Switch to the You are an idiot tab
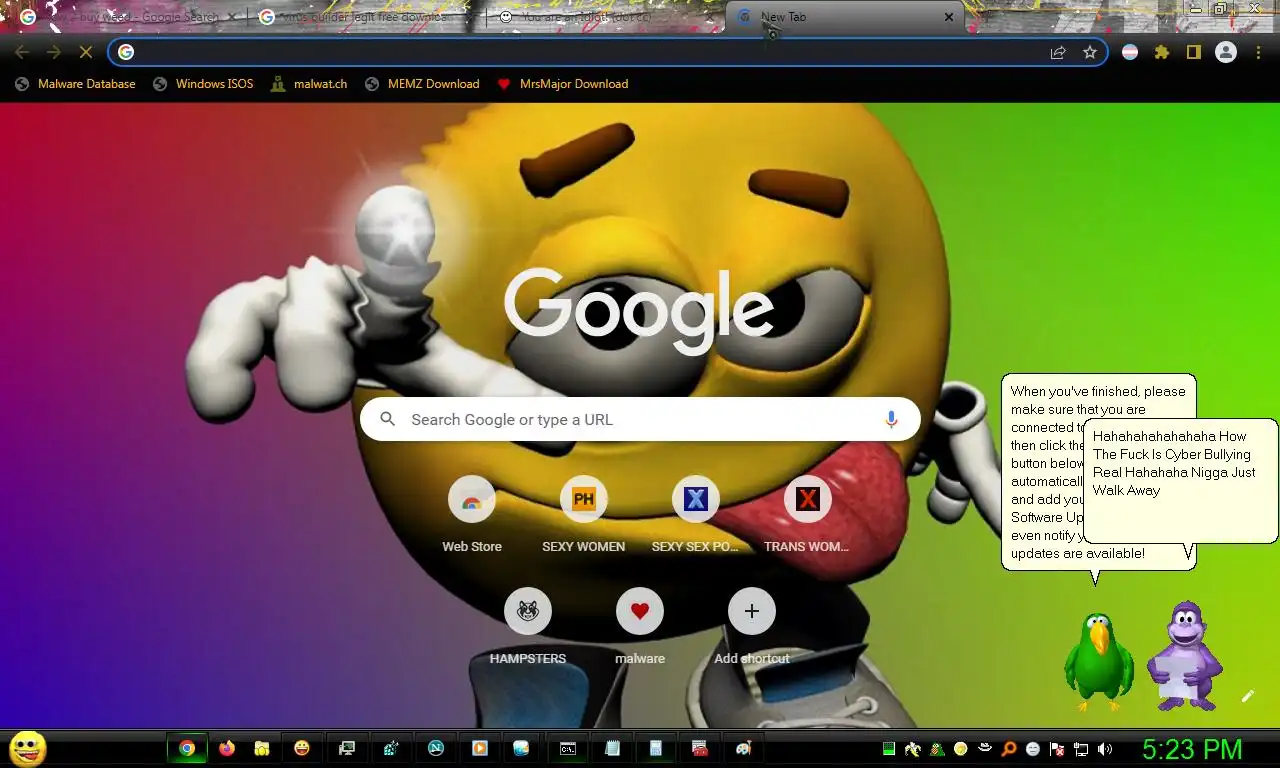 605,17
